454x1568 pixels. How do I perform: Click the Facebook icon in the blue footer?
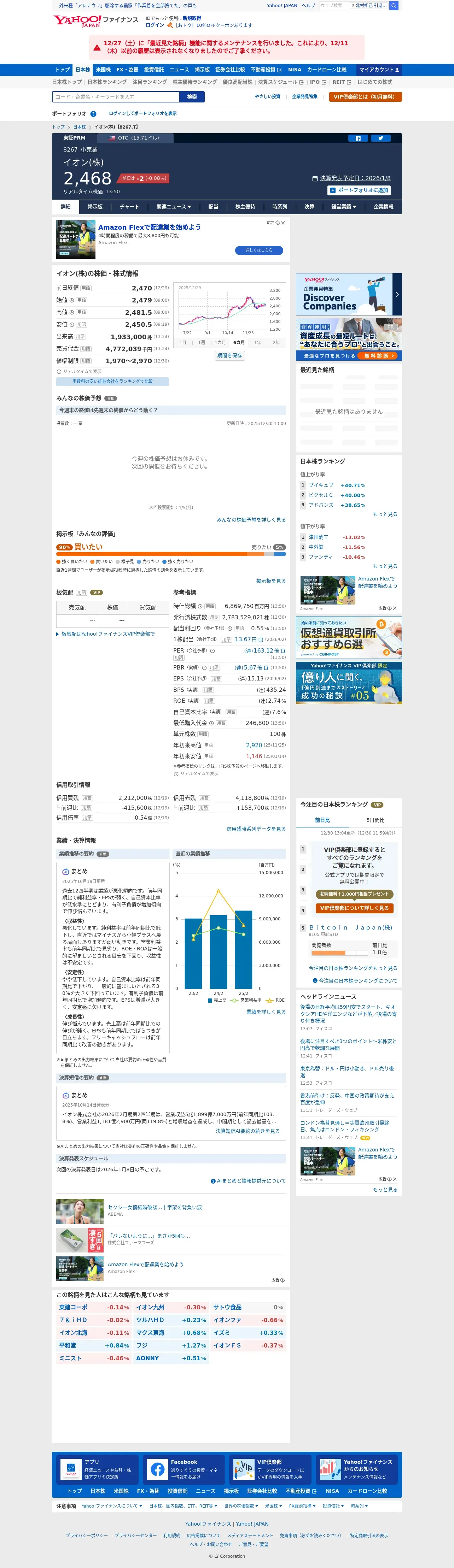pyautogui.click(x=157, y=1469)
